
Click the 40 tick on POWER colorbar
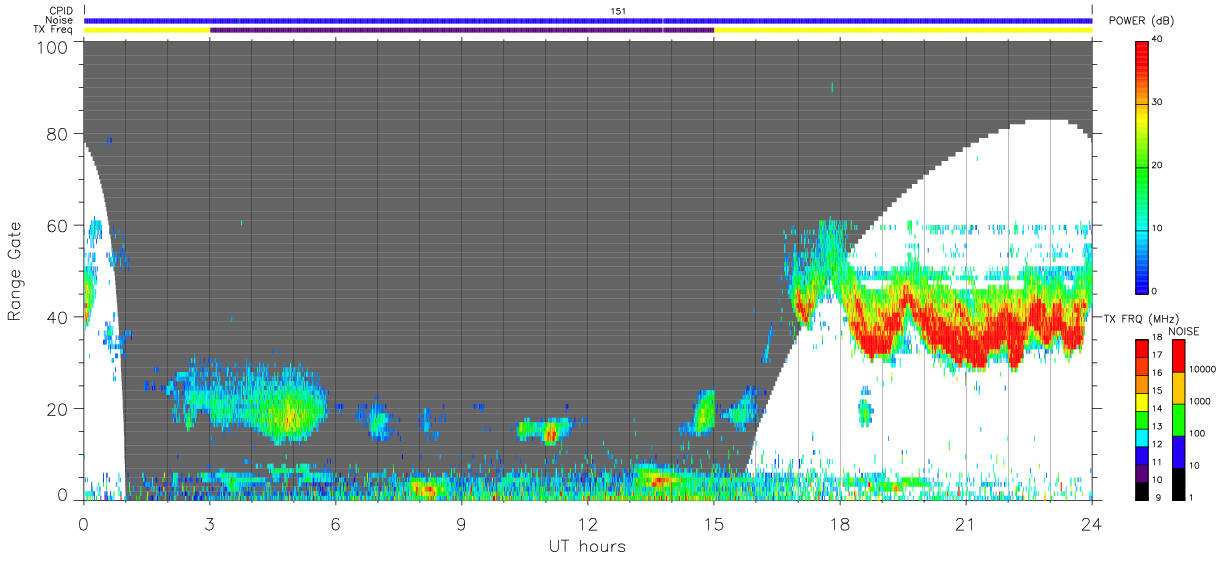[x=1158, y=39]
